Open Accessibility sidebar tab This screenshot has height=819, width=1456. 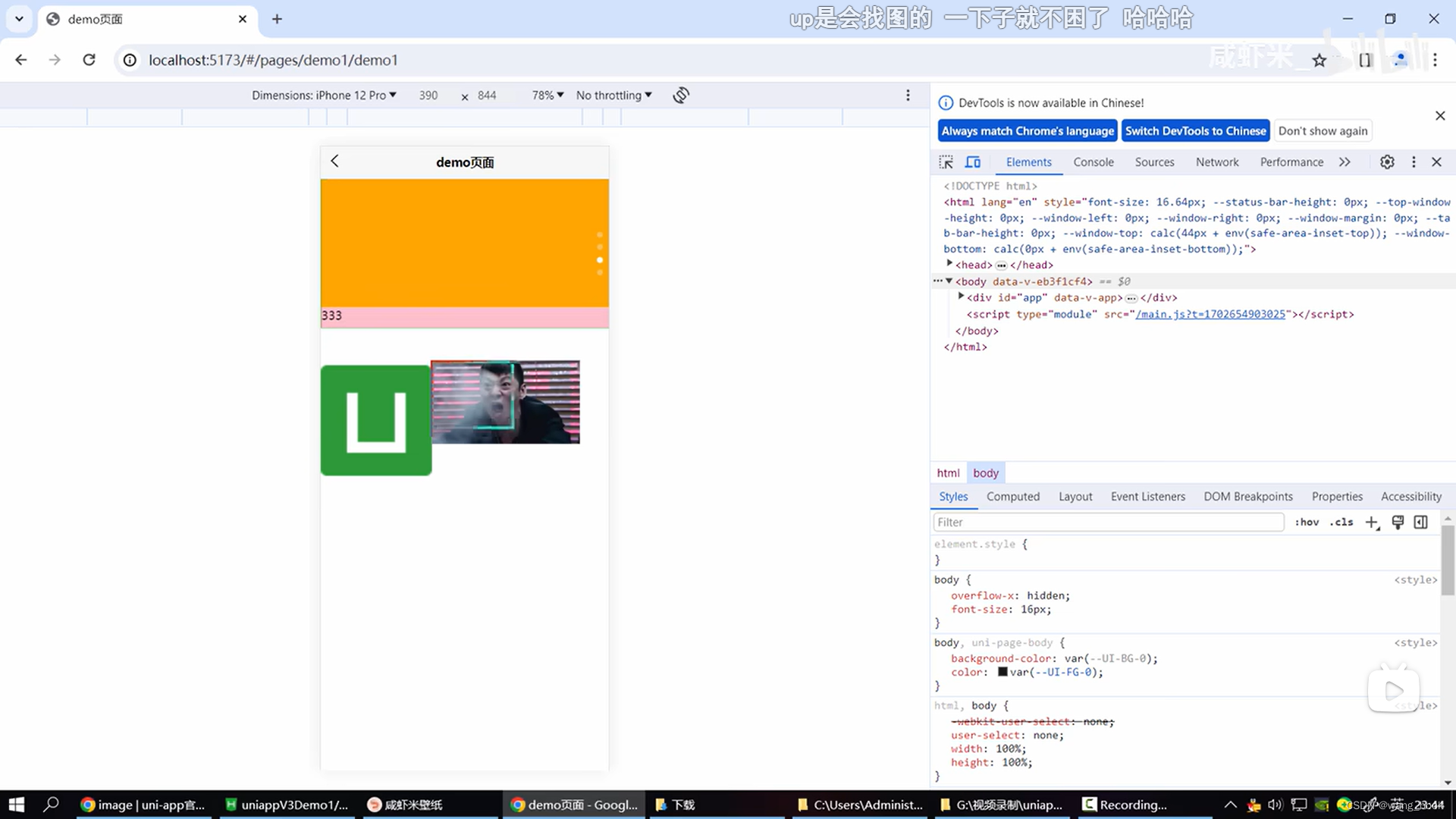click(x=1410, y=496)
